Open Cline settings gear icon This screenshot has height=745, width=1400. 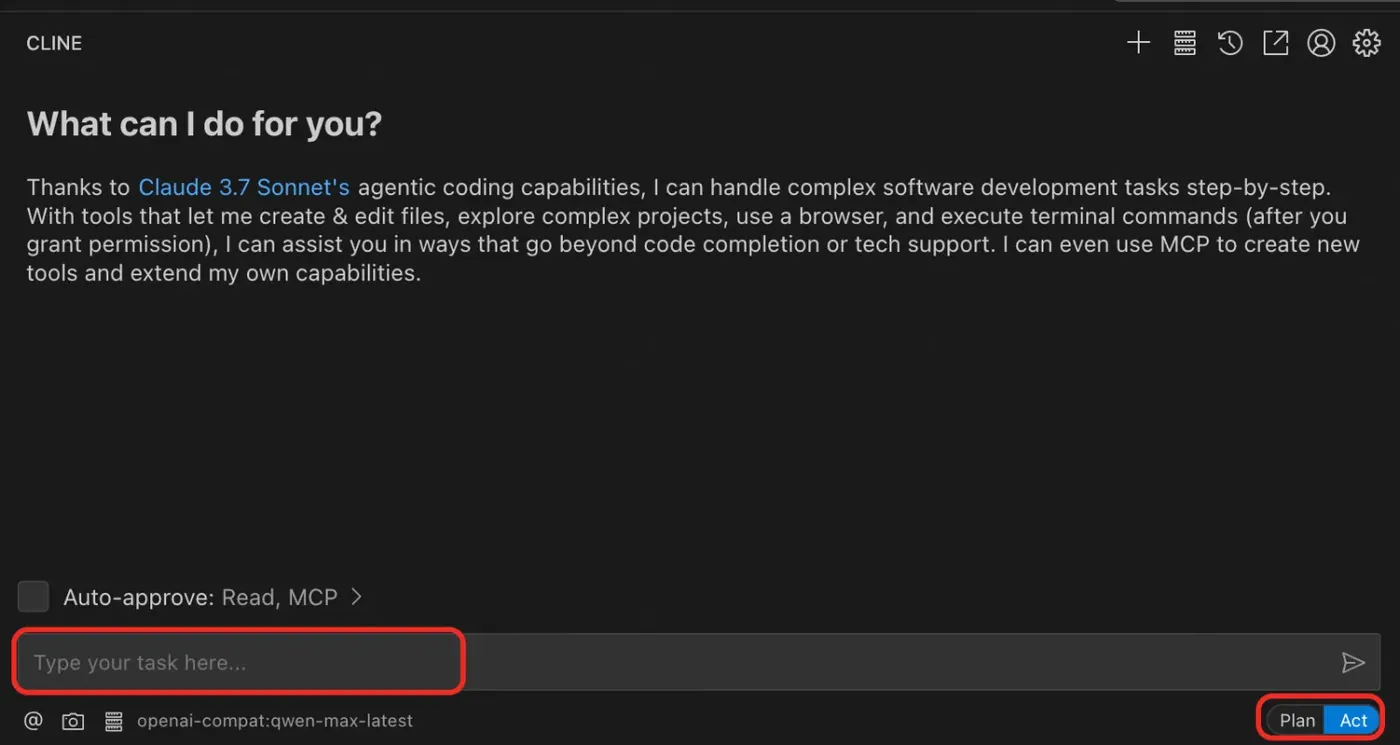[x=1366, y=43]
